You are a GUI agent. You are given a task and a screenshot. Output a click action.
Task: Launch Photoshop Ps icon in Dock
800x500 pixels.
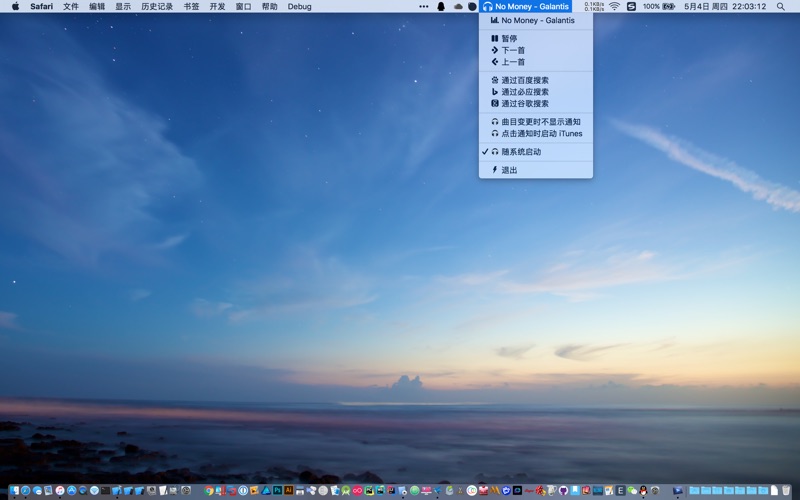277,490
